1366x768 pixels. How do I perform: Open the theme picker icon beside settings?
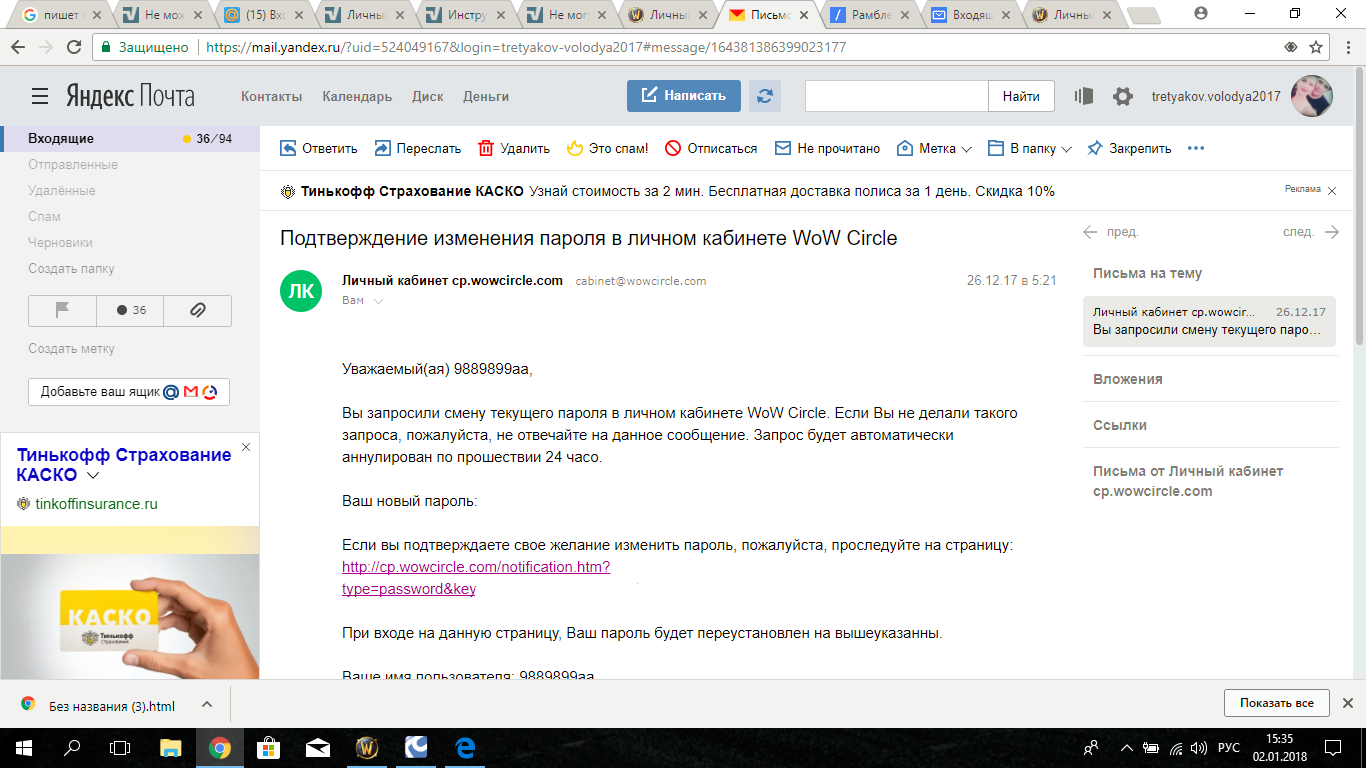pyautogui.click(x=1084, y=96)
